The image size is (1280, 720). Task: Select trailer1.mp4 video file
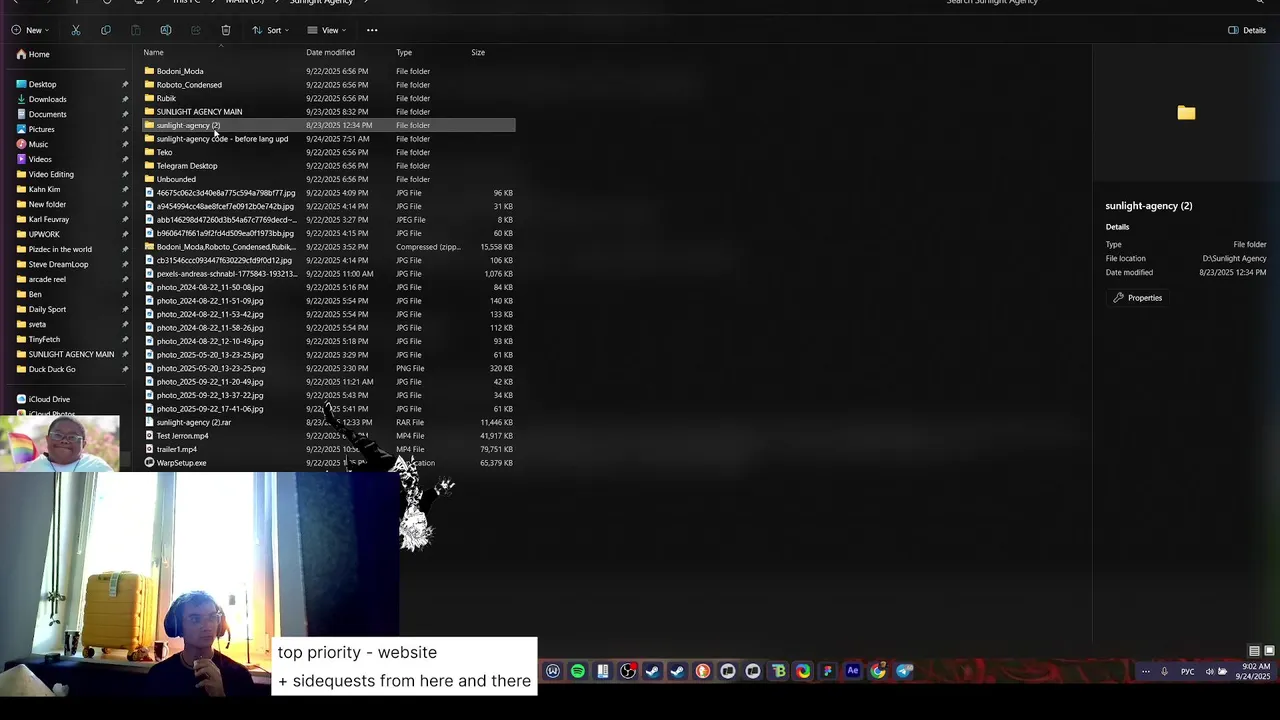coord(177,449)
